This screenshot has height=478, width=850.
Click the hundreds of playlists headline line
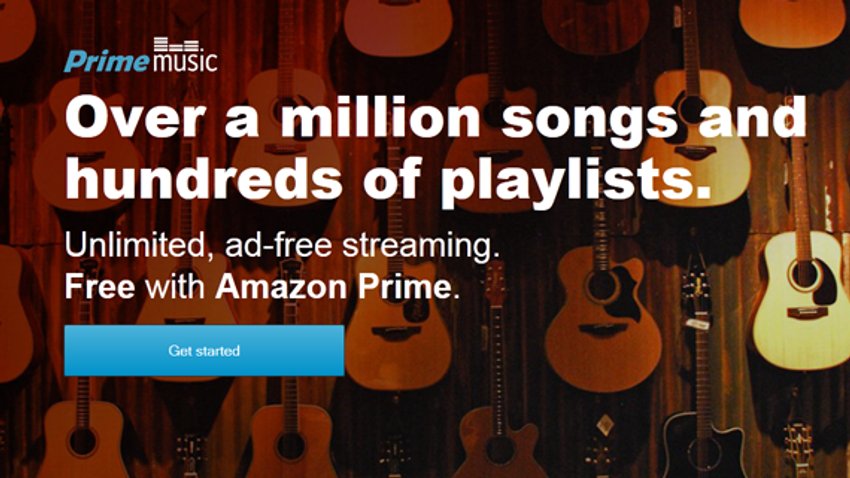388,179
